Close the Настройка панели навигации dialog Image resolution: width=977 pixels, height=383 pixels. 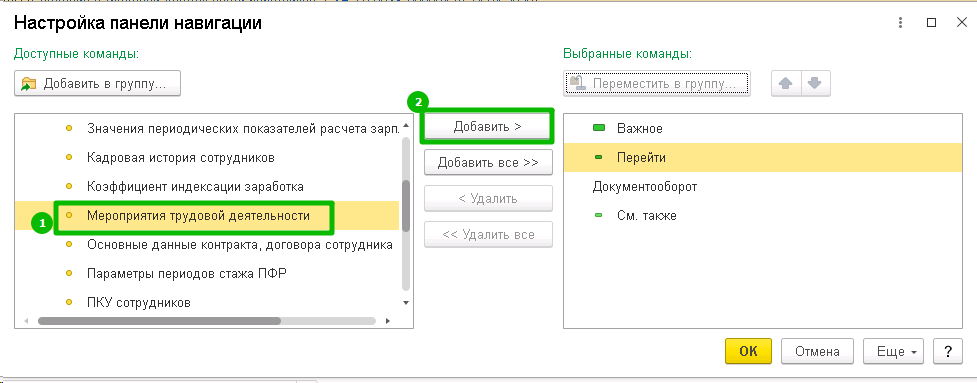[961, 23]
